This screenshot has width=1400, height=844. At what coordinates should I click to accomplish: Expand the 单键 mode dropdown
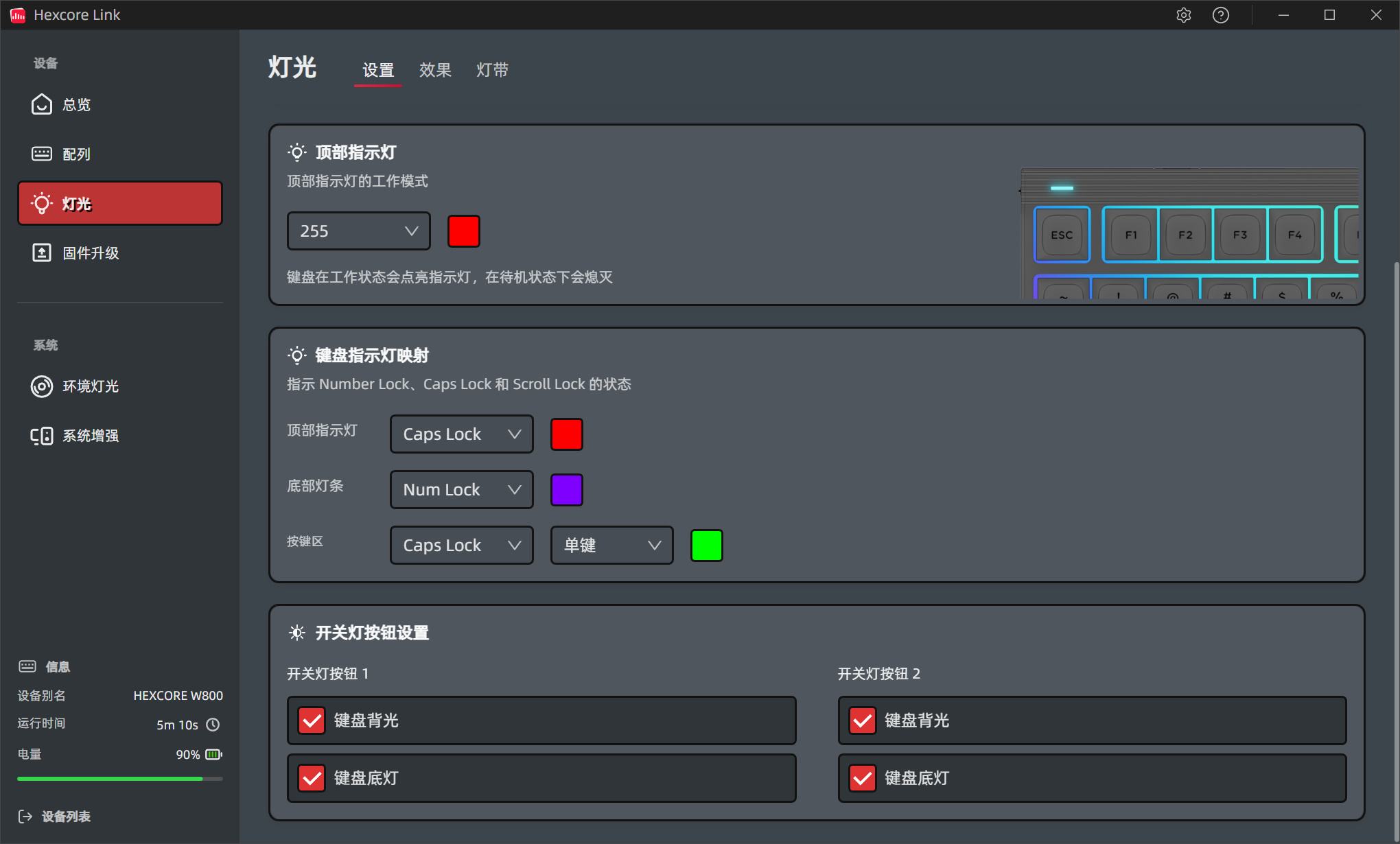point(611,546)
